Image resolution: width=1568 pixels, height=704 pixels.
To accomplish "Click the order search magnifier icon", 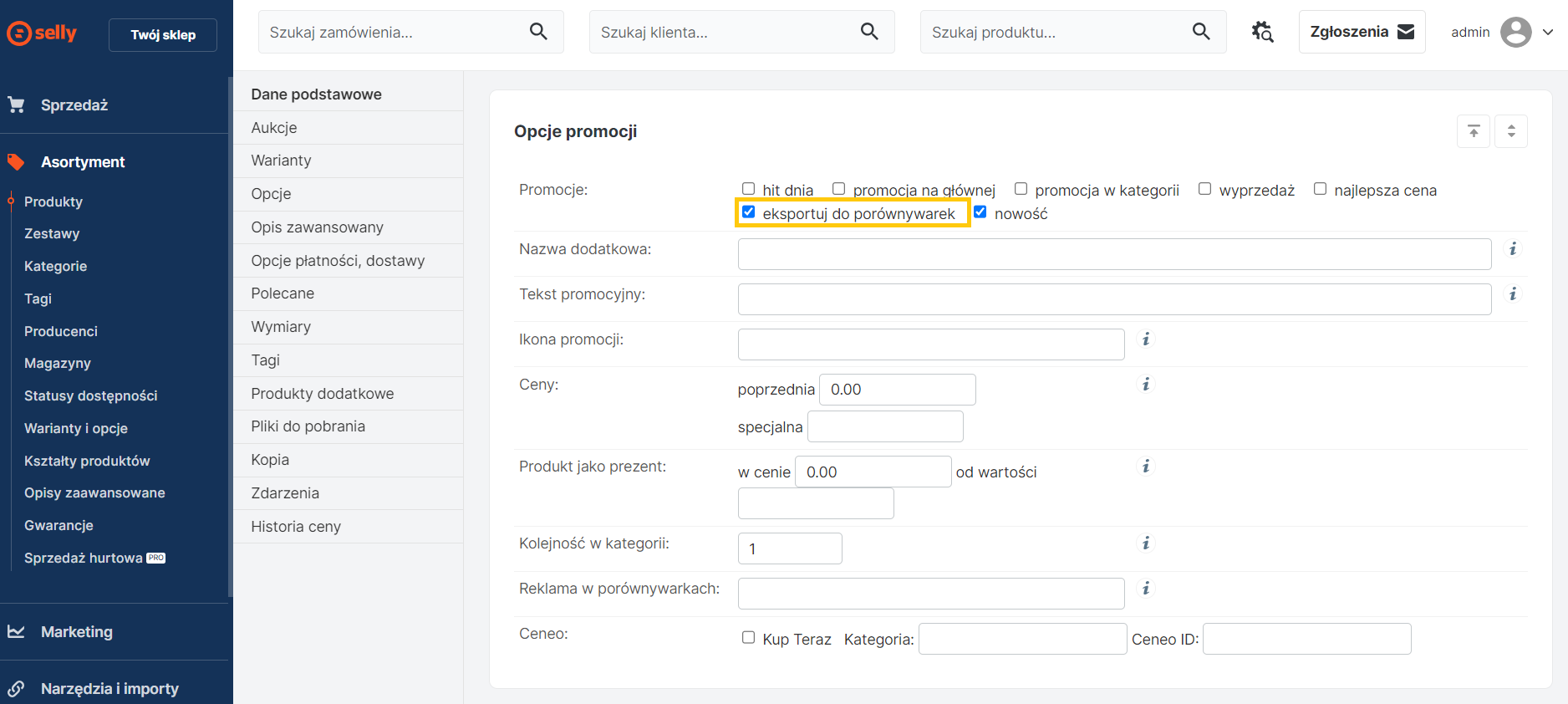I will [538, 32].
